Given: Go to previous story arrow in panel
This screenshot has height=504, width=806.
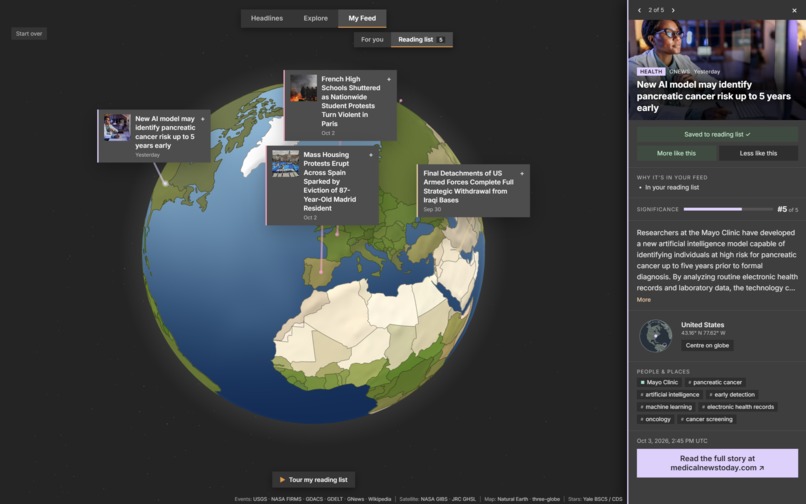Looking at the screenshot, I should (x=639, y=10).
